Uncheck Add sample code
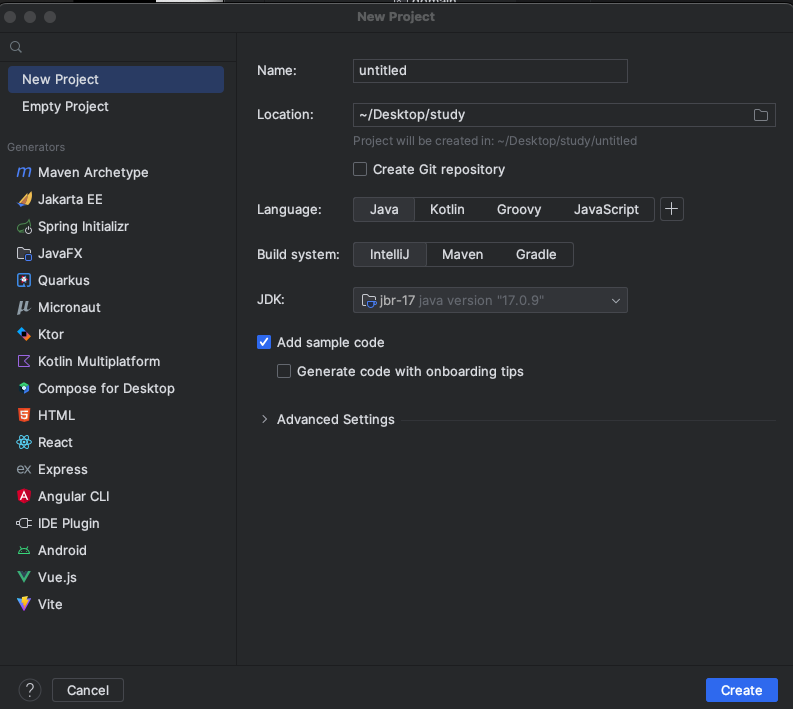 [264, 342]
